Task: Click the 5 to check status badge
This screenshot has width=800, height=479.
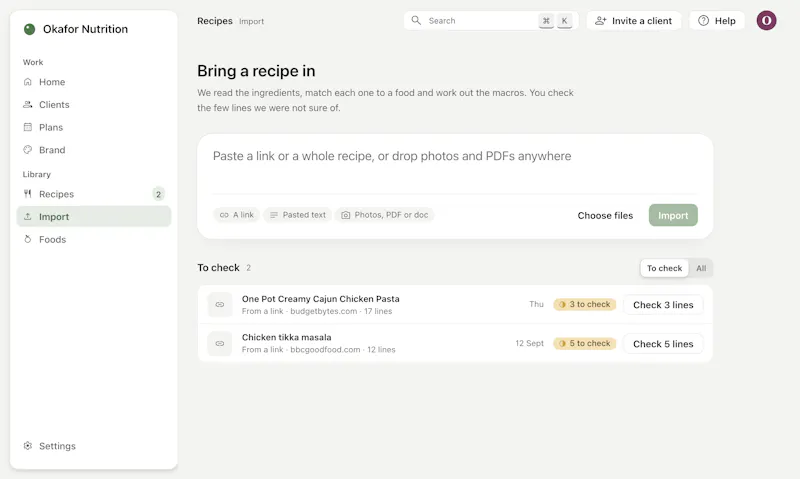Action: pyautogui.click(x=585, y=343)
